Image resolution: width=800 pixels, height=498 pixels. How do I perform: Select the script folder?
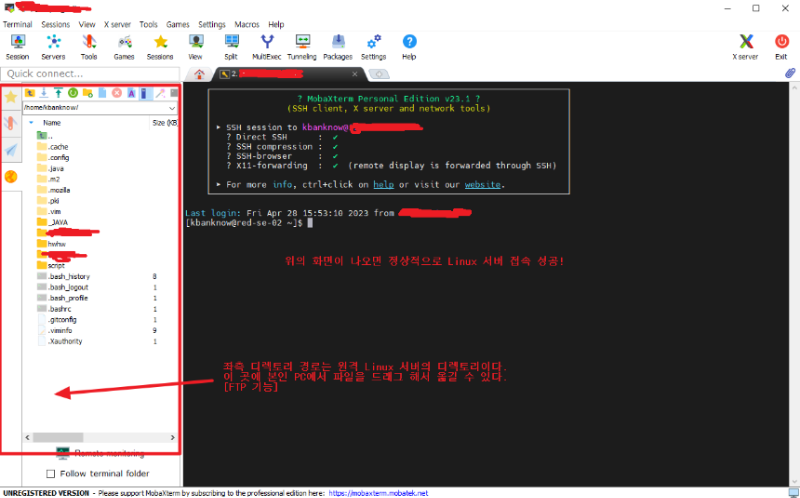click(51, 265)
